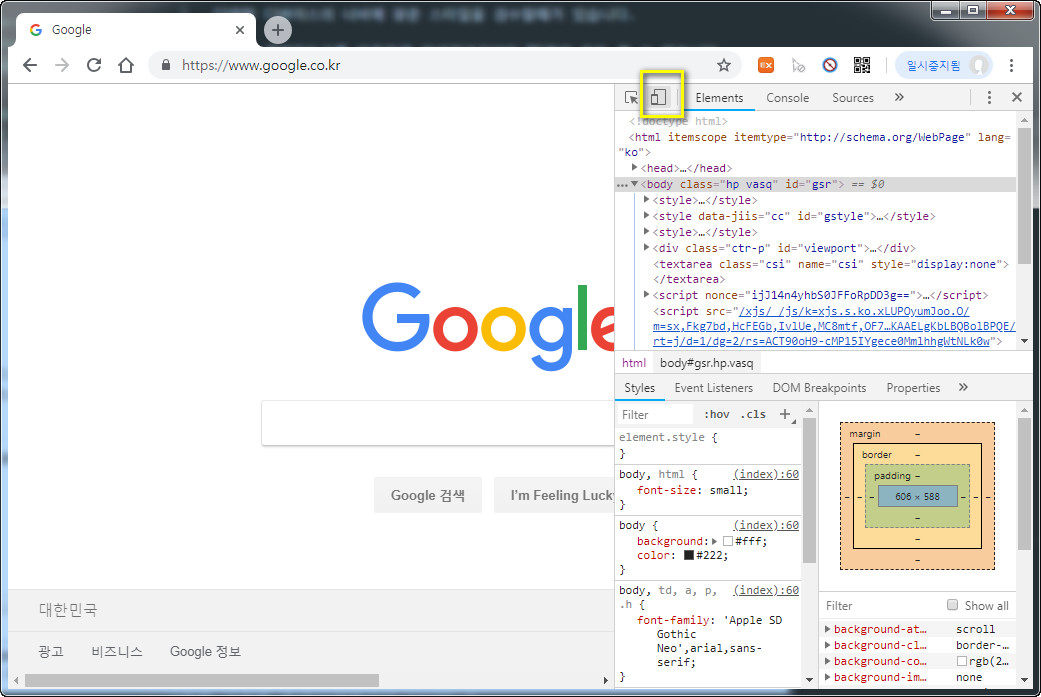The height and width of the screenshot is (697, 1041).
Task: Expand computed background-clip property
Action: [x=828, y=645]
